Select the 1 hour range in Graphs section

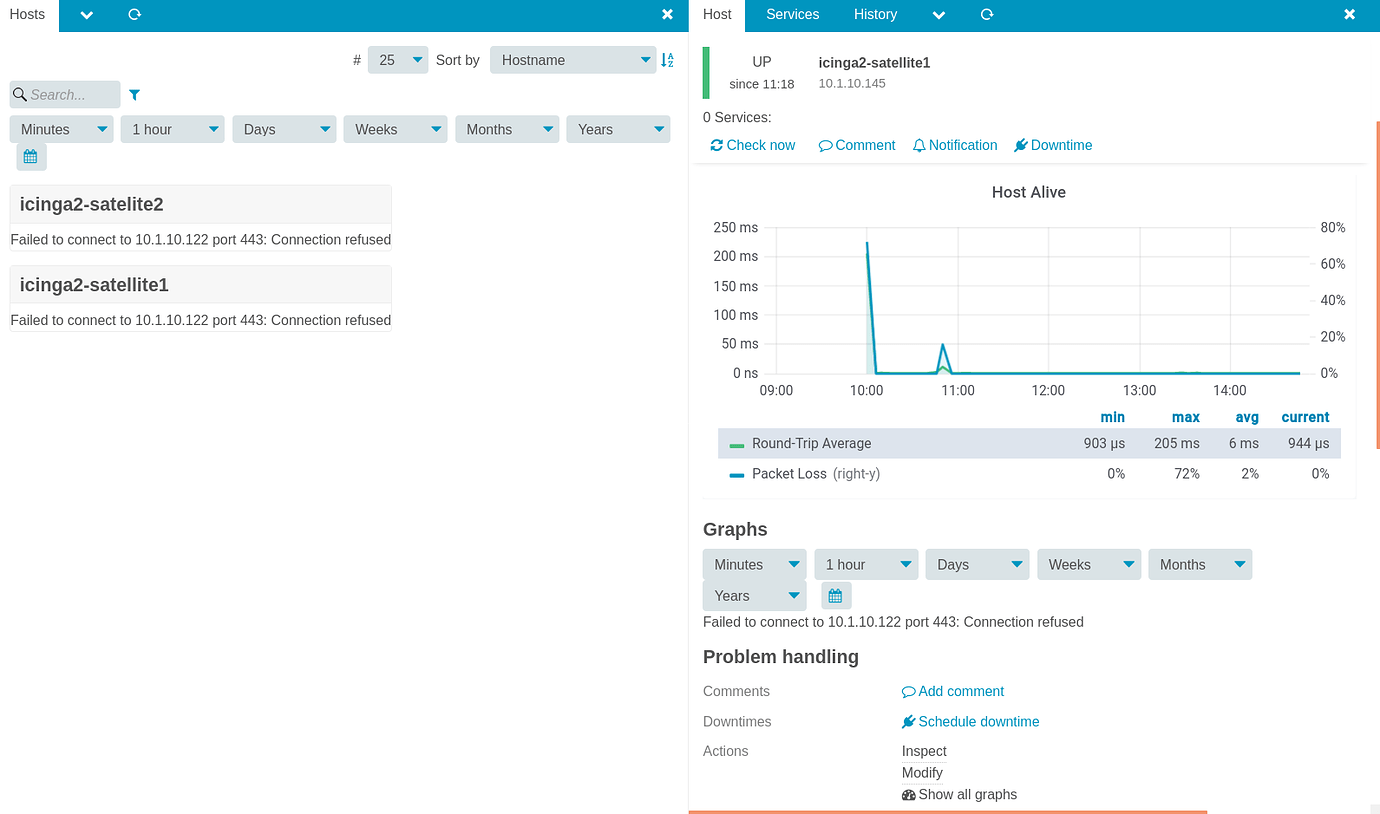click(866, 564)
